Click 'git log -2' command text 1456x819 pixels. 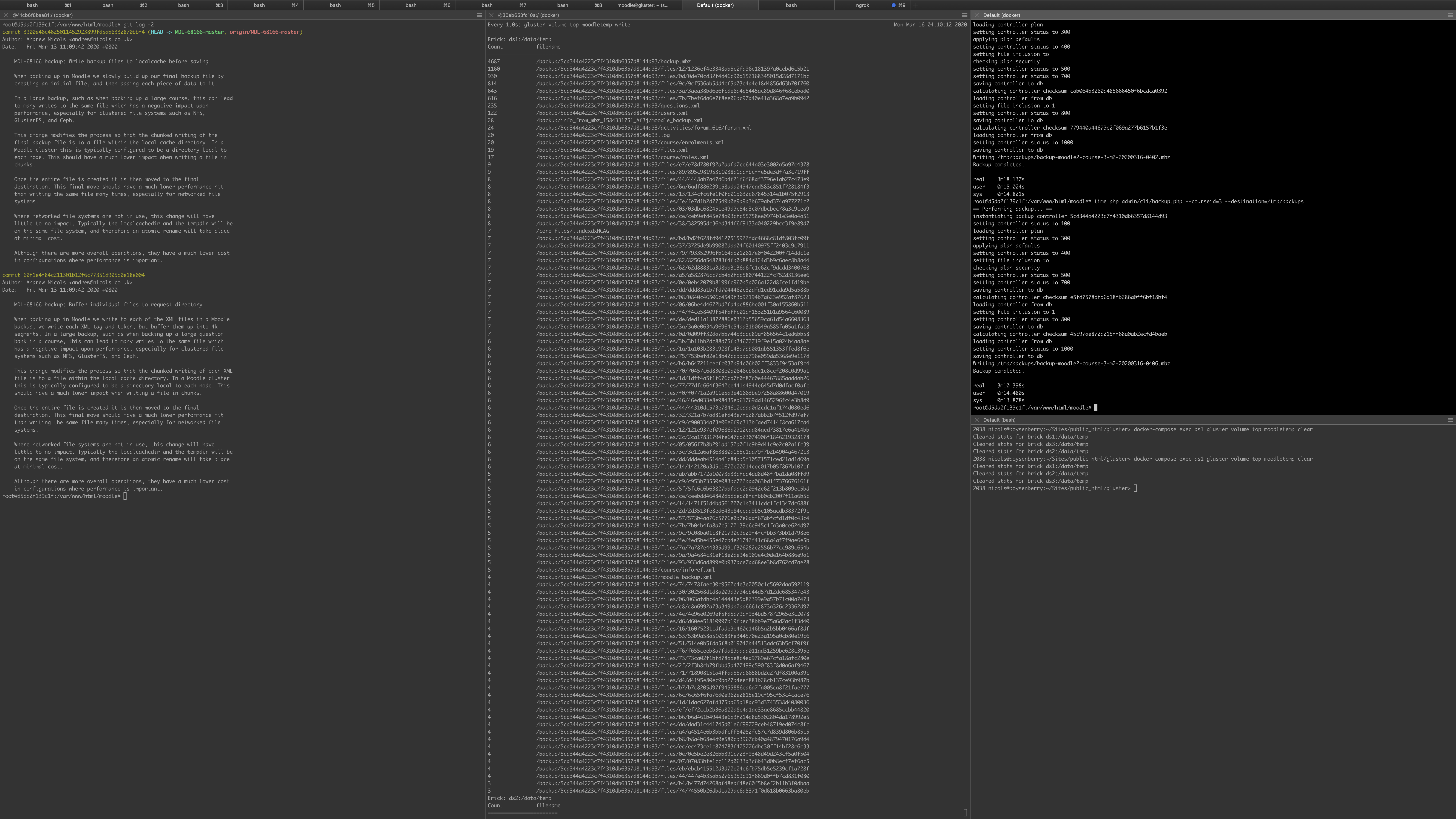pyautogui.click(x=138, y=25)
